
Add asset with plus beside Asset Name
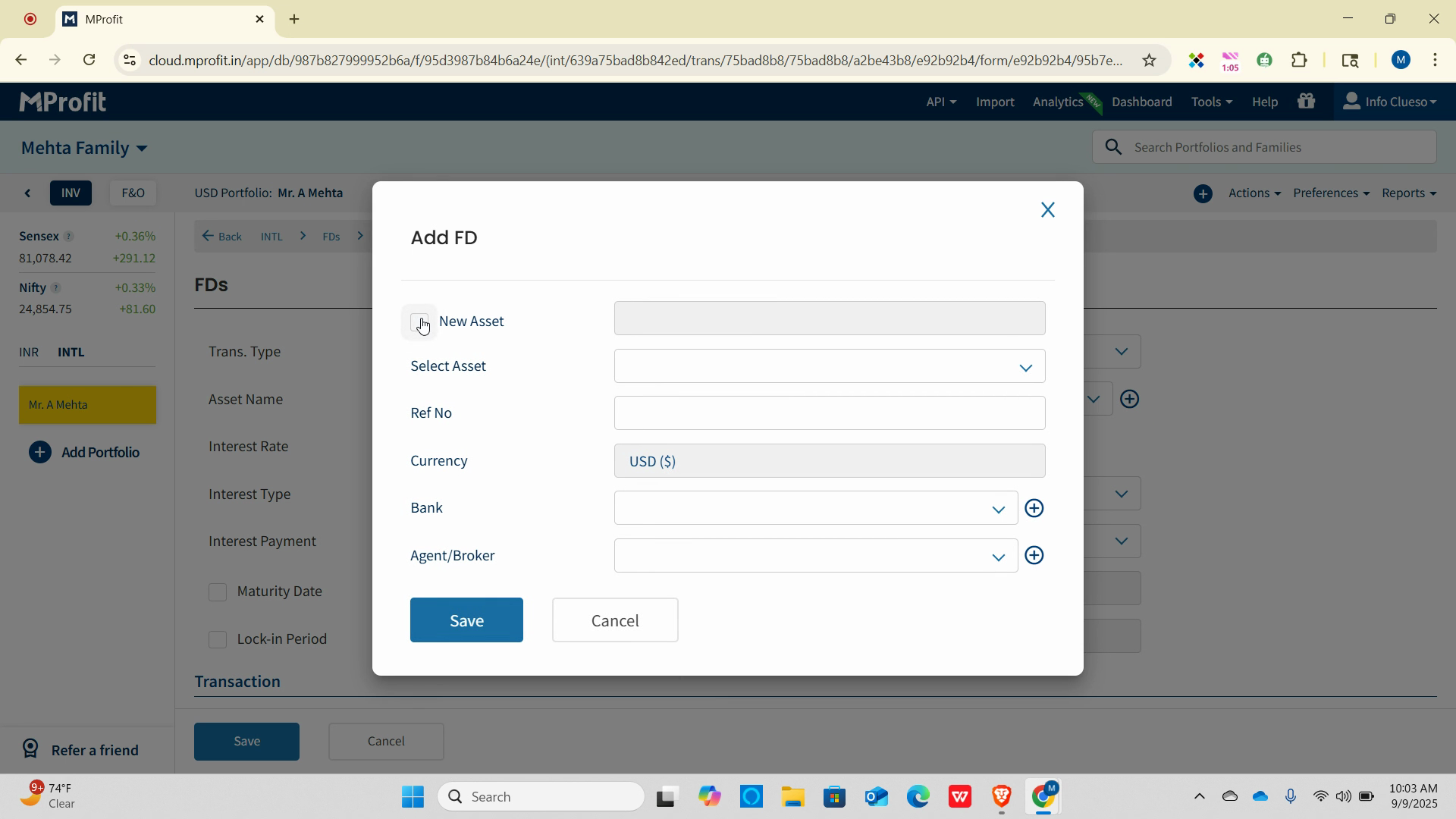point(1129,400)
